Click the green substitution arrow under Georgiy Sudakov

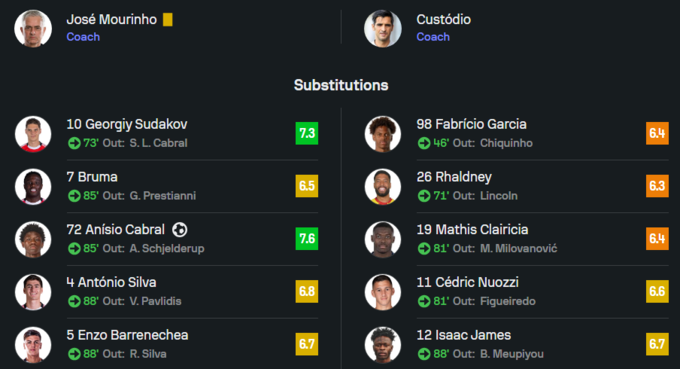click(x=74, y=143)
